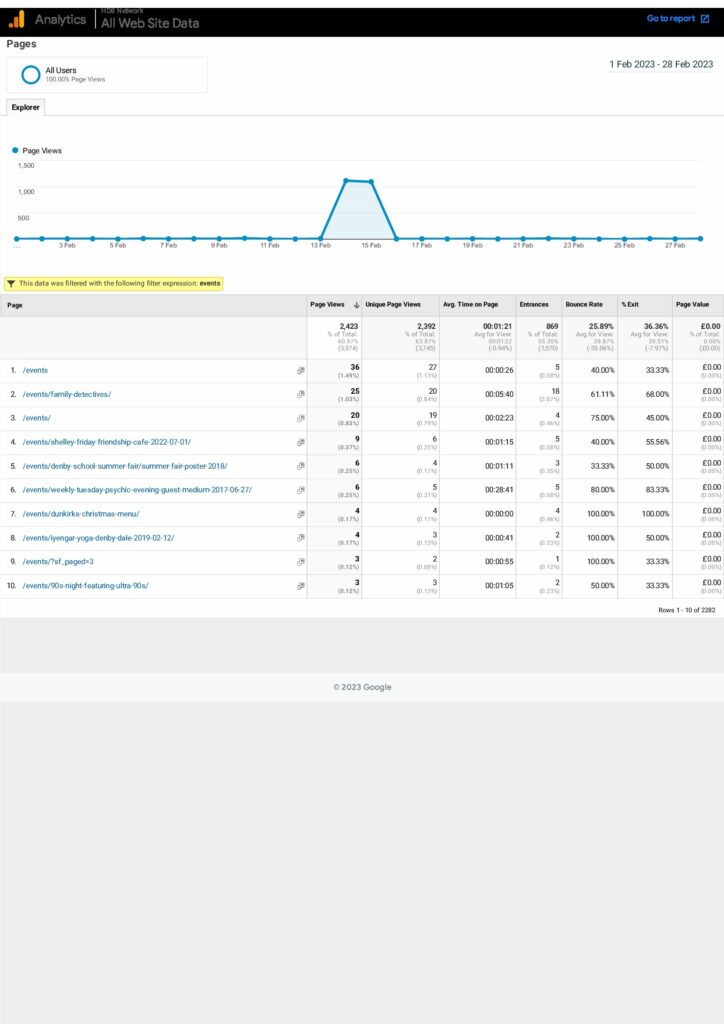
Task: Click the Page Views sort arrow
Action: point(356,305)
